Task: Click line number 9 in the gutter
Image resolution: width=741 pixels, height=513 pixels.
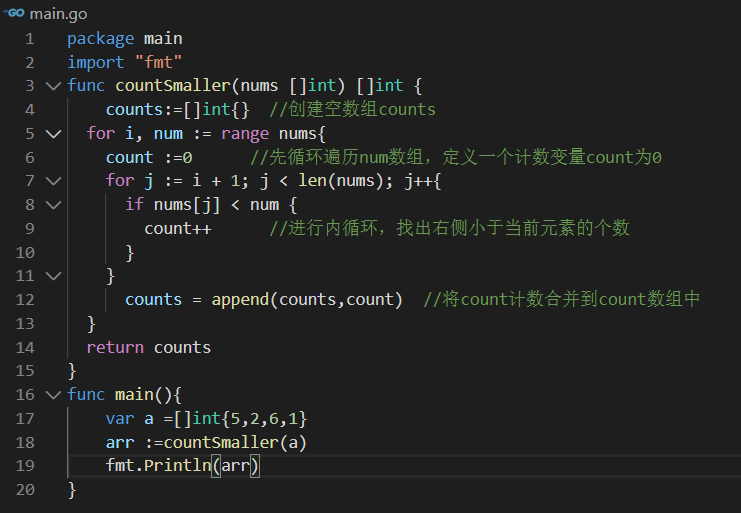Action: coord(30,229)
